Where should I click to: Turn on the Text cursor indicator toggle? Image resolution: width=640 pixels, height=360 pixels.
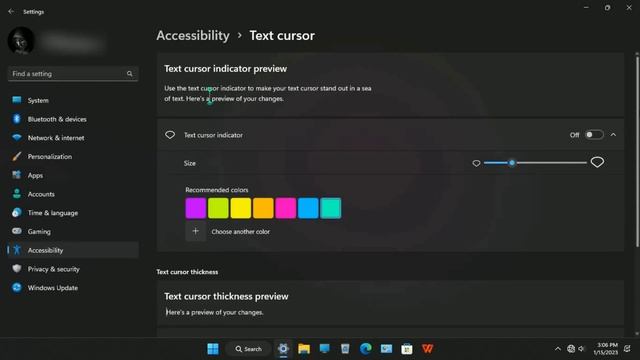coord(594,135)
